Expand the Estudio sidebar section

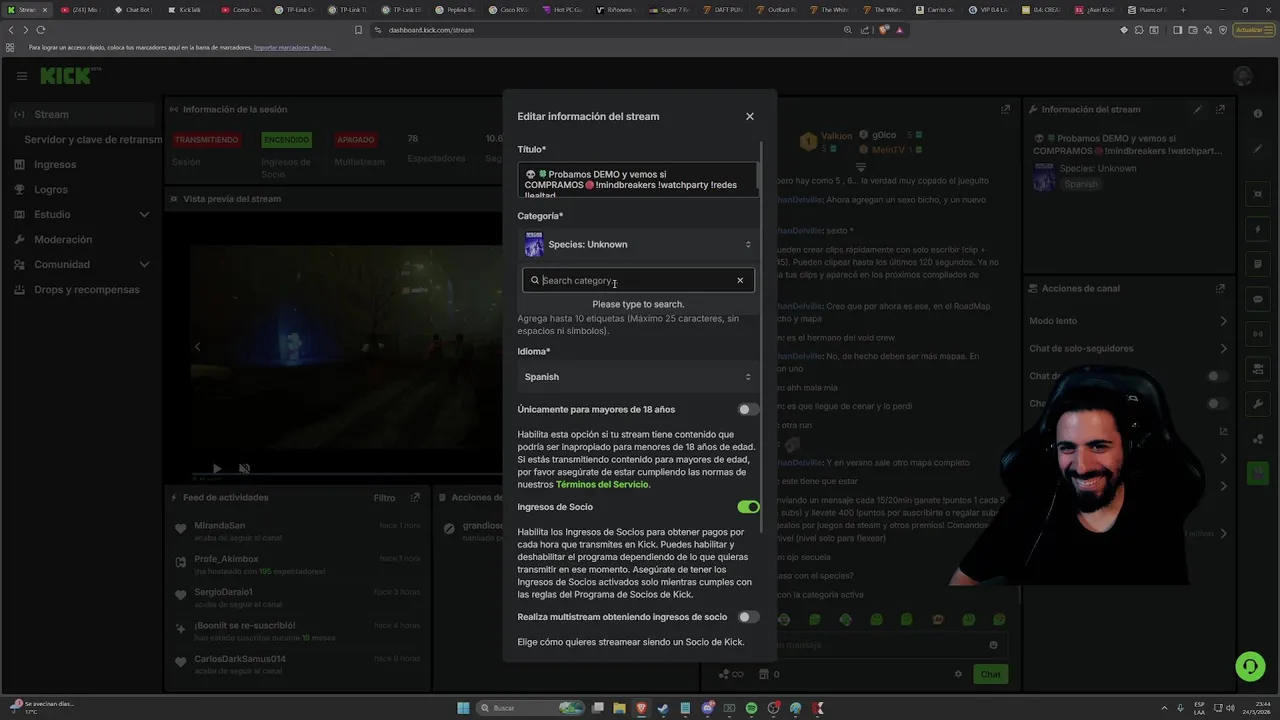(80, 214)
